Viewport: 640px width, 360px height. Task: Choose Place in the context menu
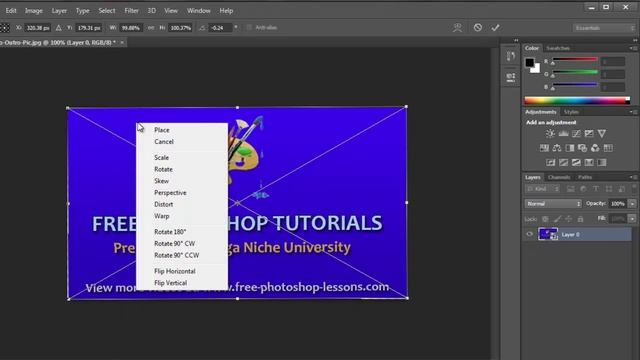(x=162, y=130)
